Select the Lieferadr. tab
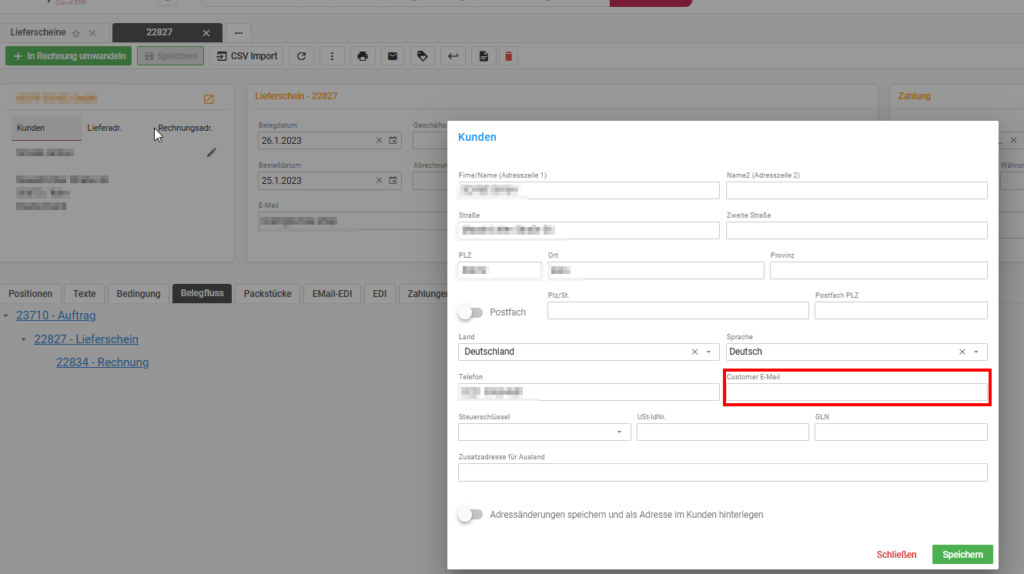Screen dimensions: 1024x574 click(x=104, y=128)
